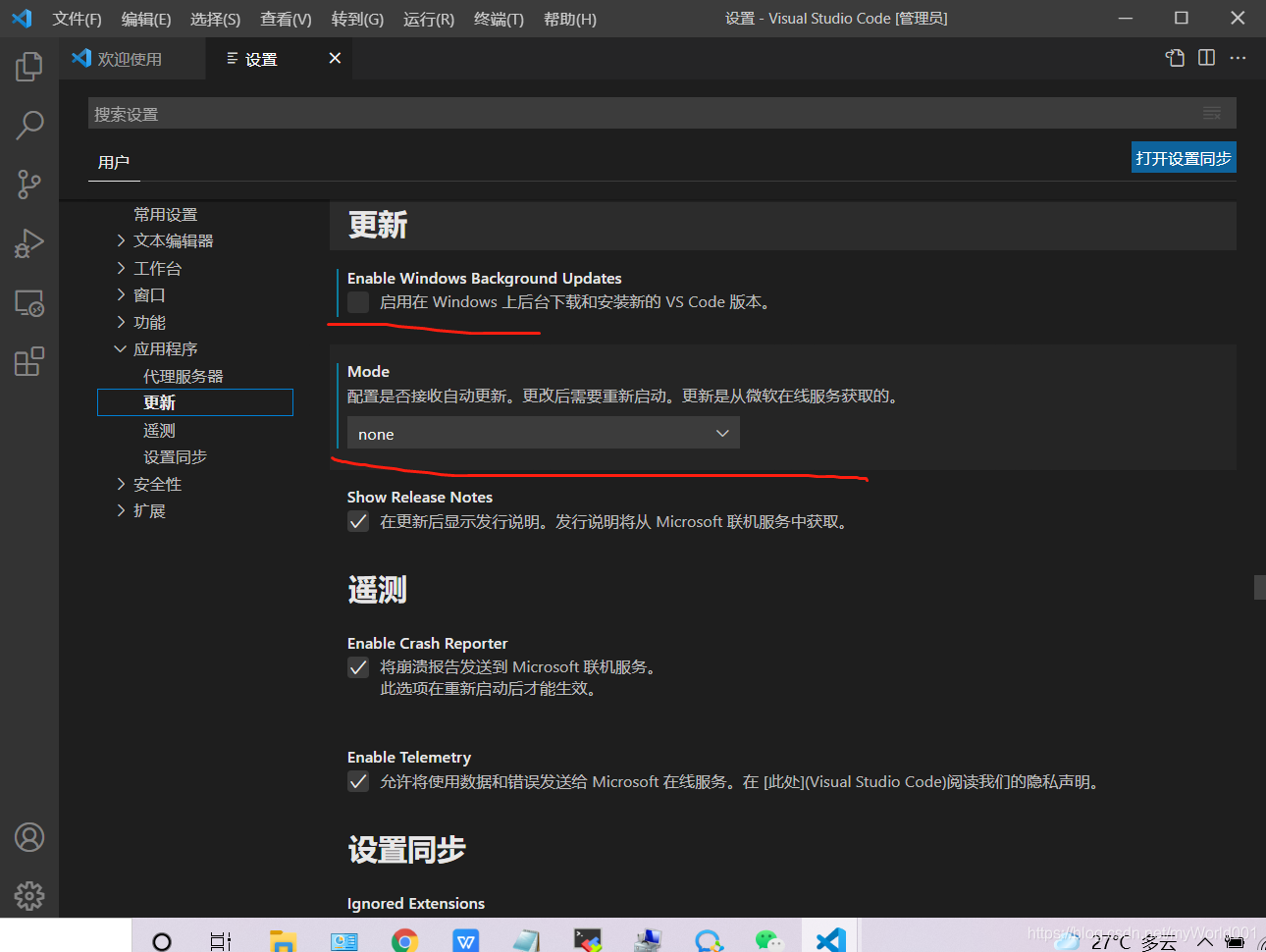Viewport: 1266px width, 952px height.
Task: Select 常用设置 in settings tree
Action: point(165,214)
